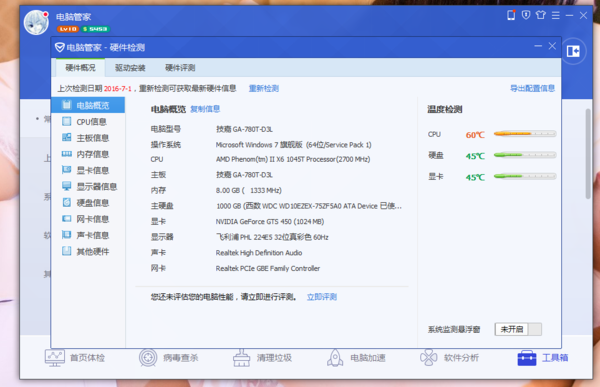The width and height of the screenshot is (600, 387).
Task: Click 工具箱 toolbox icon
Action: tap(527, 358)
